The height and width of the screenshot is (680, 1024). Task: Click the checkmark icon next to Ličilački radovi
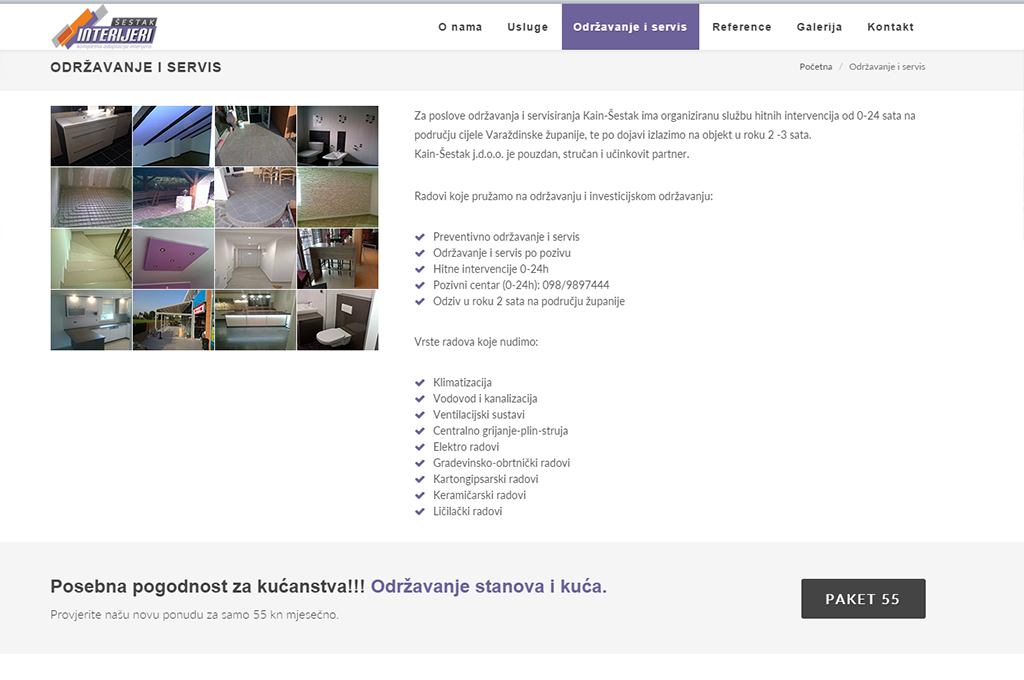click(x=420, y=511)
